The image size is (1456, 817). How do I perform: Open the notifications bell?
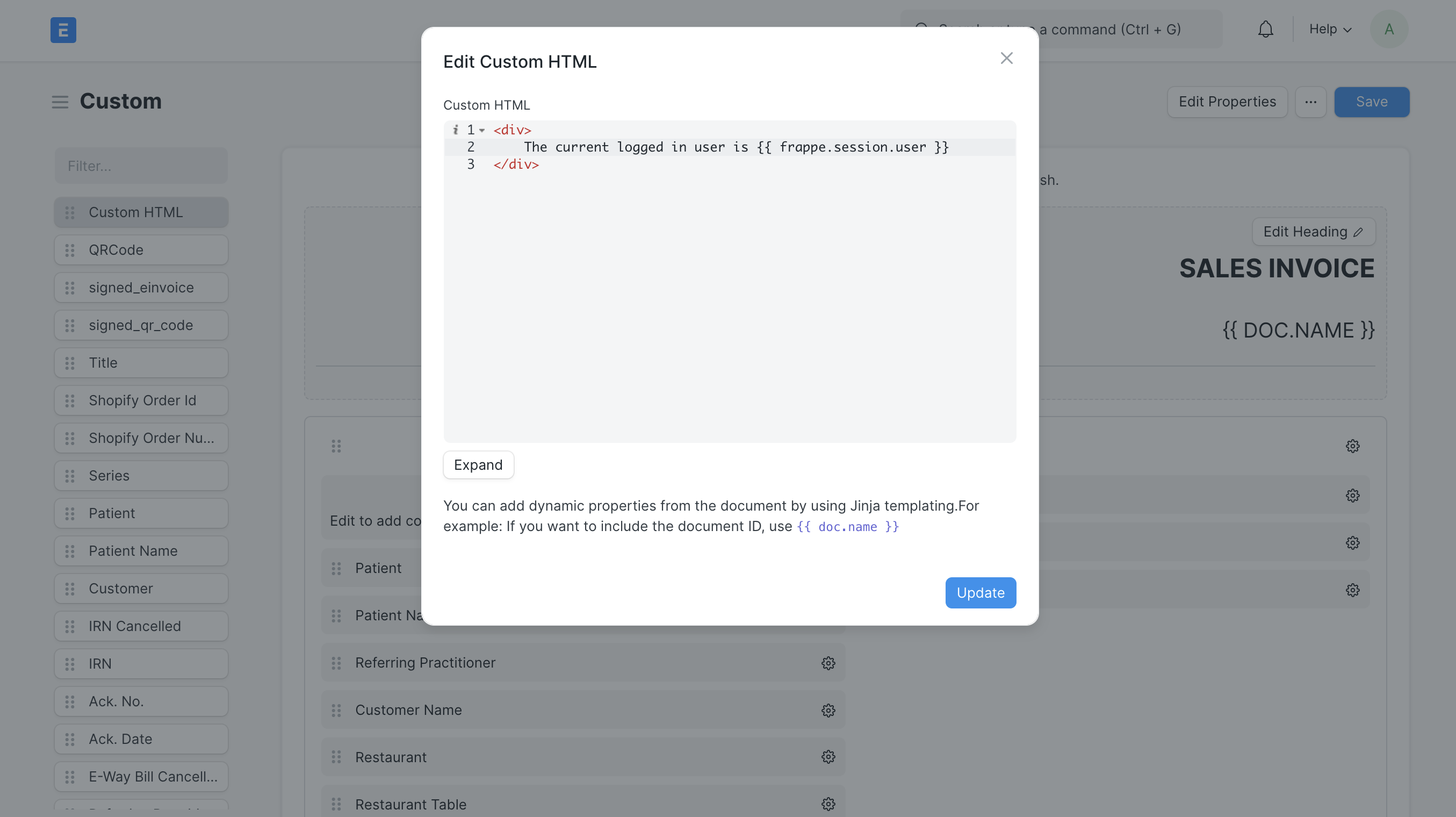1265,29
